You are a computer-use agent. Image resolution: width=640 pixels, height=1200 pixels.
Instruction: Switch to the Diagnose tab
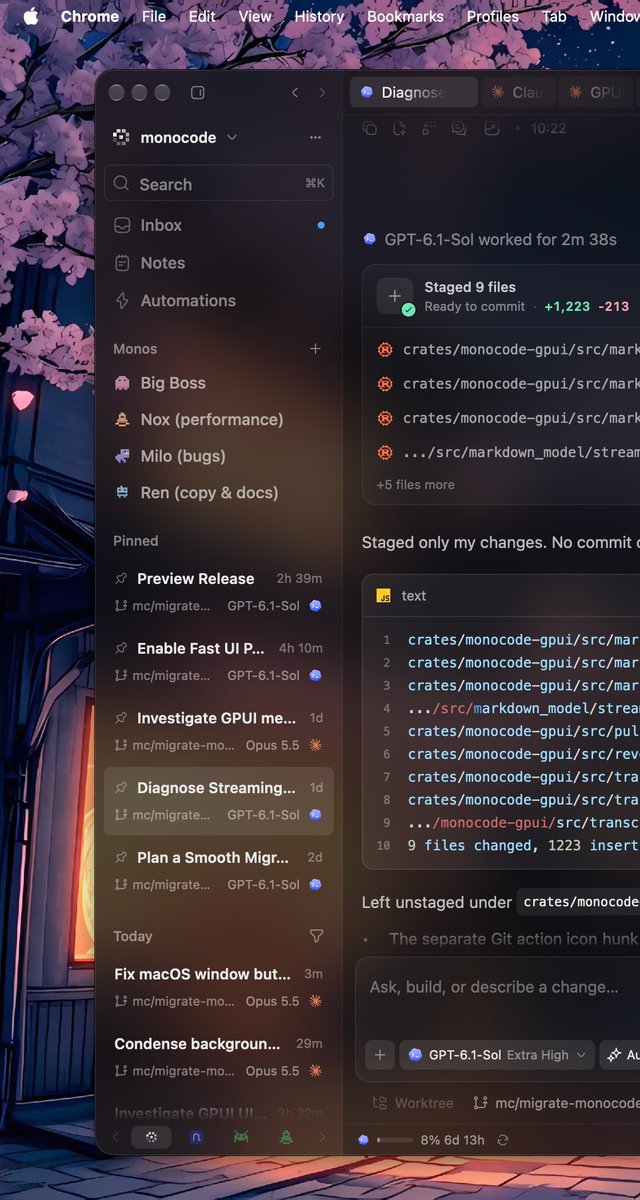(414, 92)
